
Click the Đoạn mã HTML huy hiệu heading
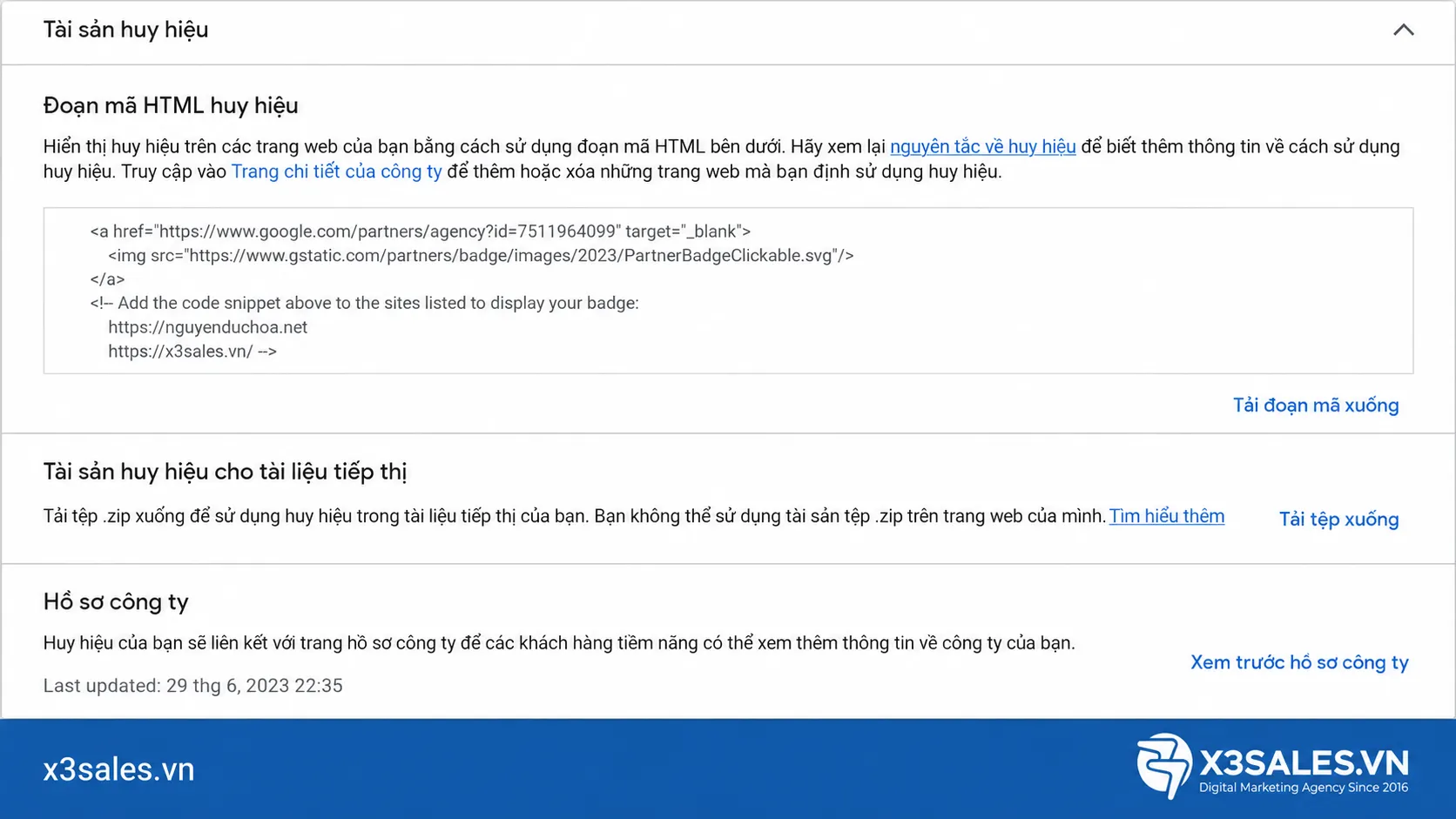coord(171,105)
